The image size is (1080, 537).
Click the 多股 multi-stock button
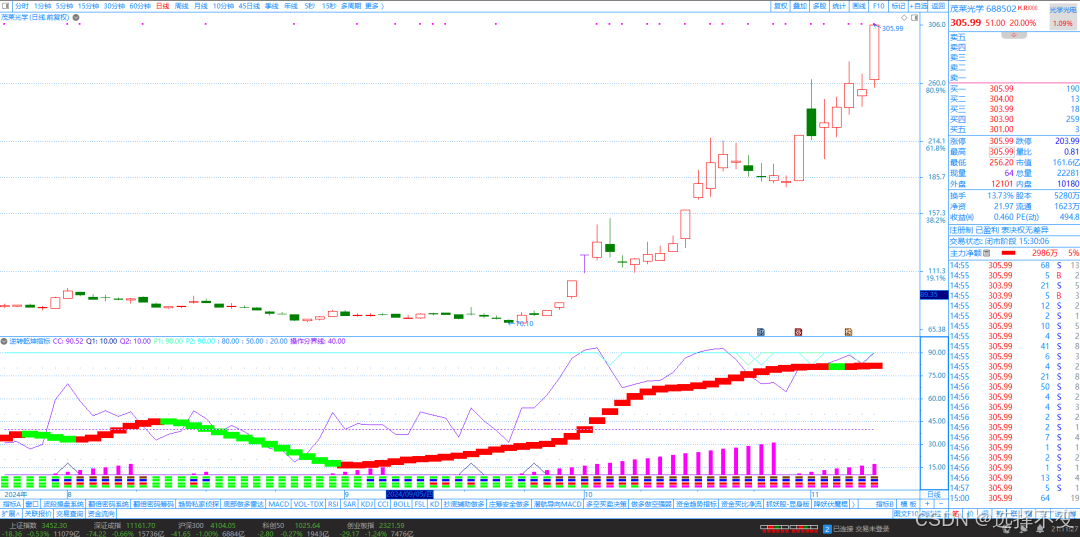pyautogui.click(x=819, y=6)
